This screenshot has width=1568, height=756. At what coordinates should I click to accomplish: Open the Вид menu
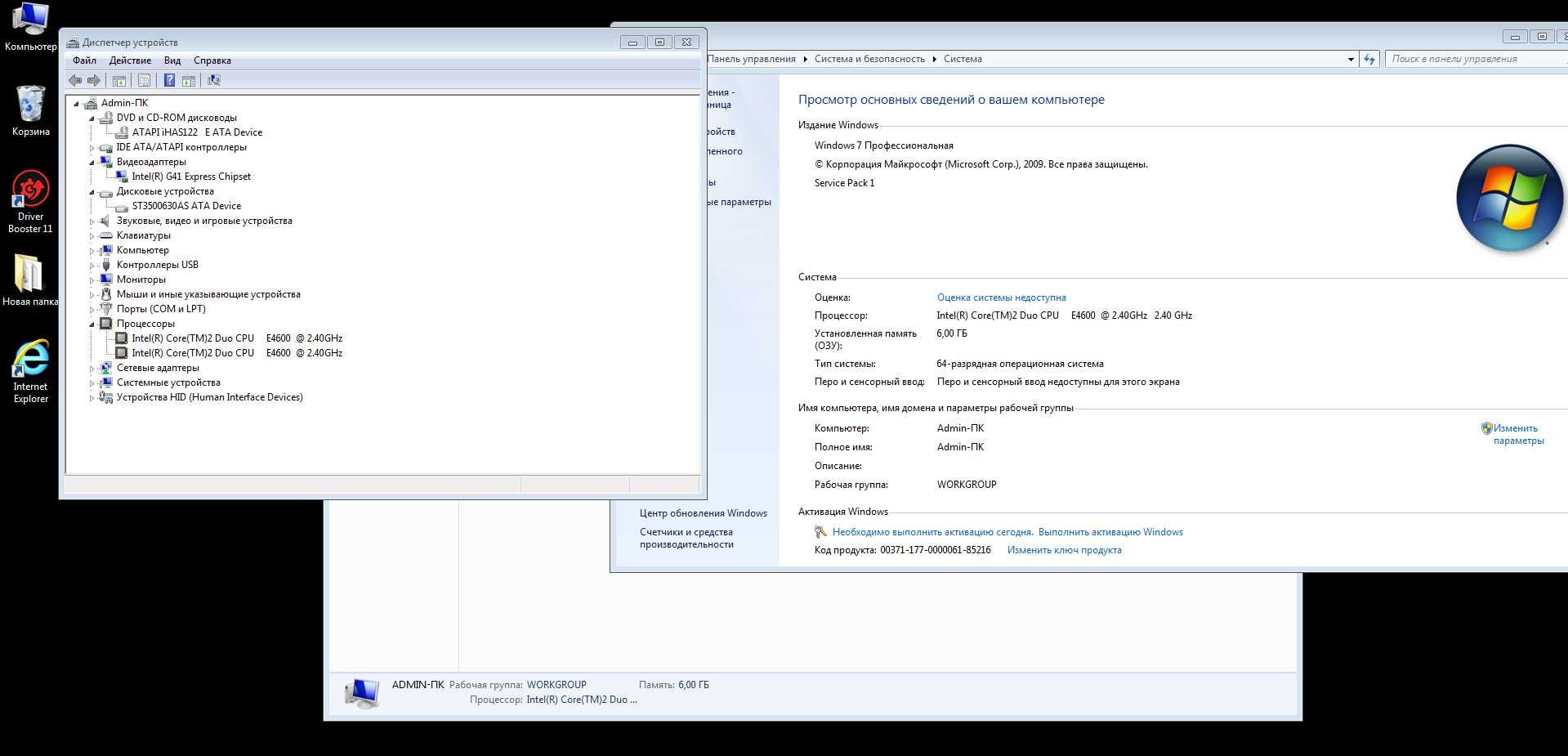(x=172, y=60)
